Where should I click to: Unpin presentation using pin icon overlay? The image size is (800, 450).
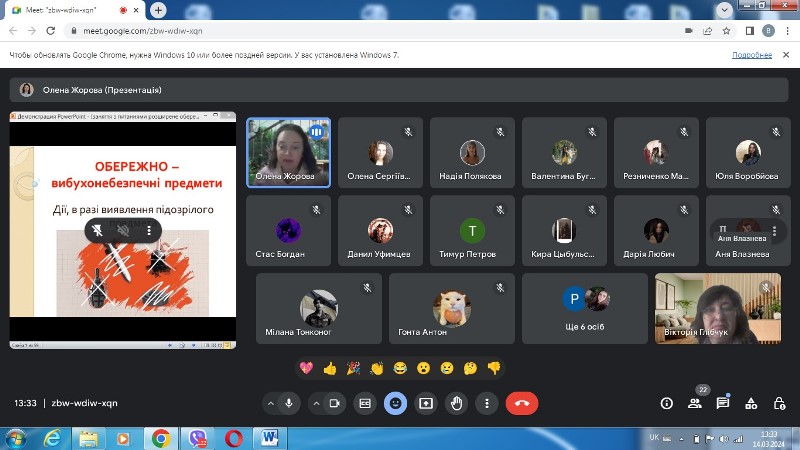[97, 231]
